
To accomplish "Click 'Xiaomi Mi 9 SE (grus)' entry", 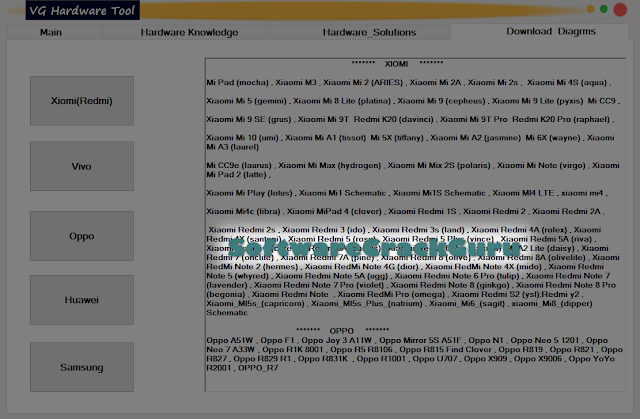I will click(249, 120).
